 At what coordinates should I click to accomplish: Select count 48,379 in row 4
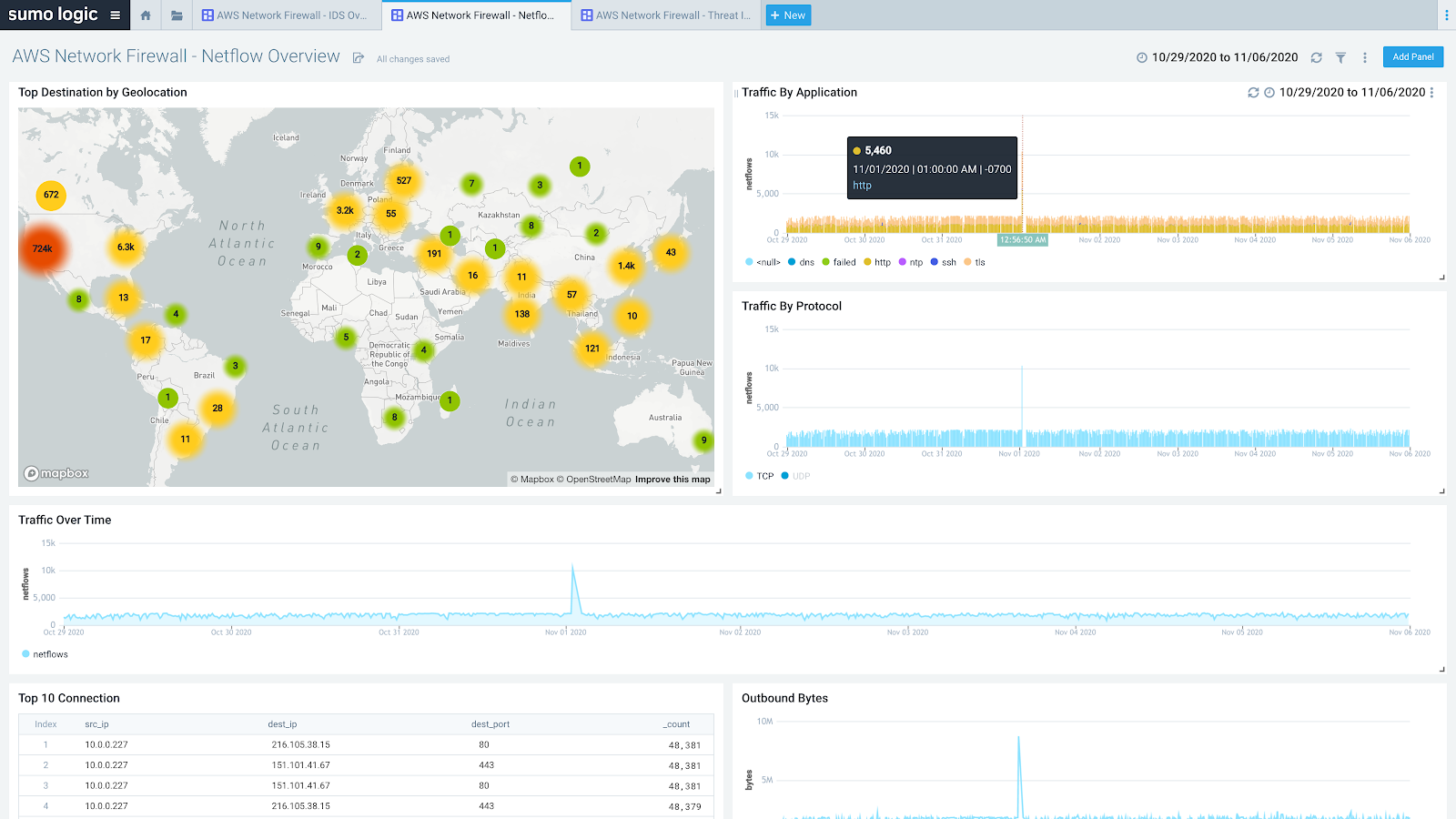[684, 806]
